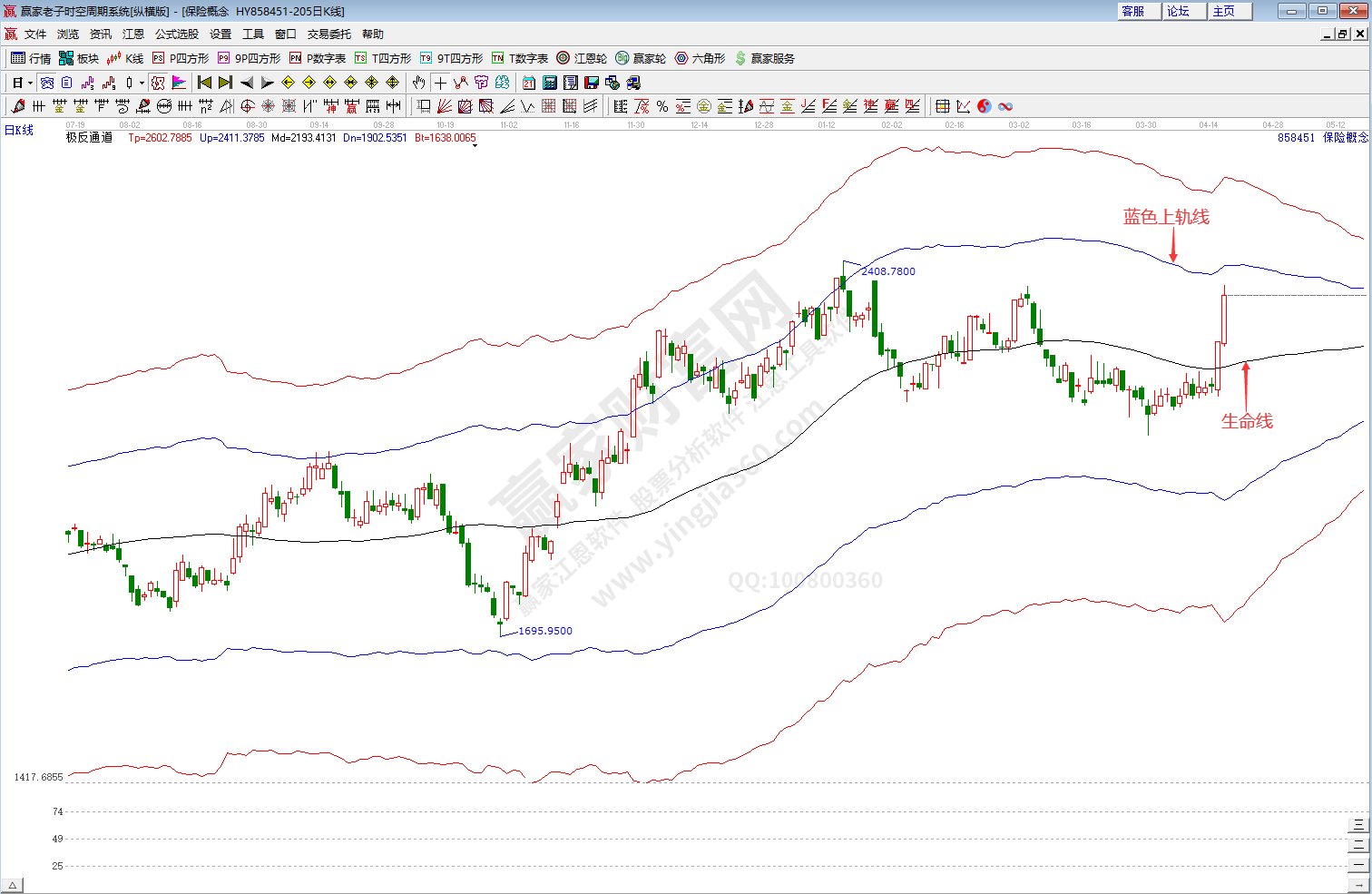
Task: Click the K线 candlestick toolbar button
Action: point(125,58)
